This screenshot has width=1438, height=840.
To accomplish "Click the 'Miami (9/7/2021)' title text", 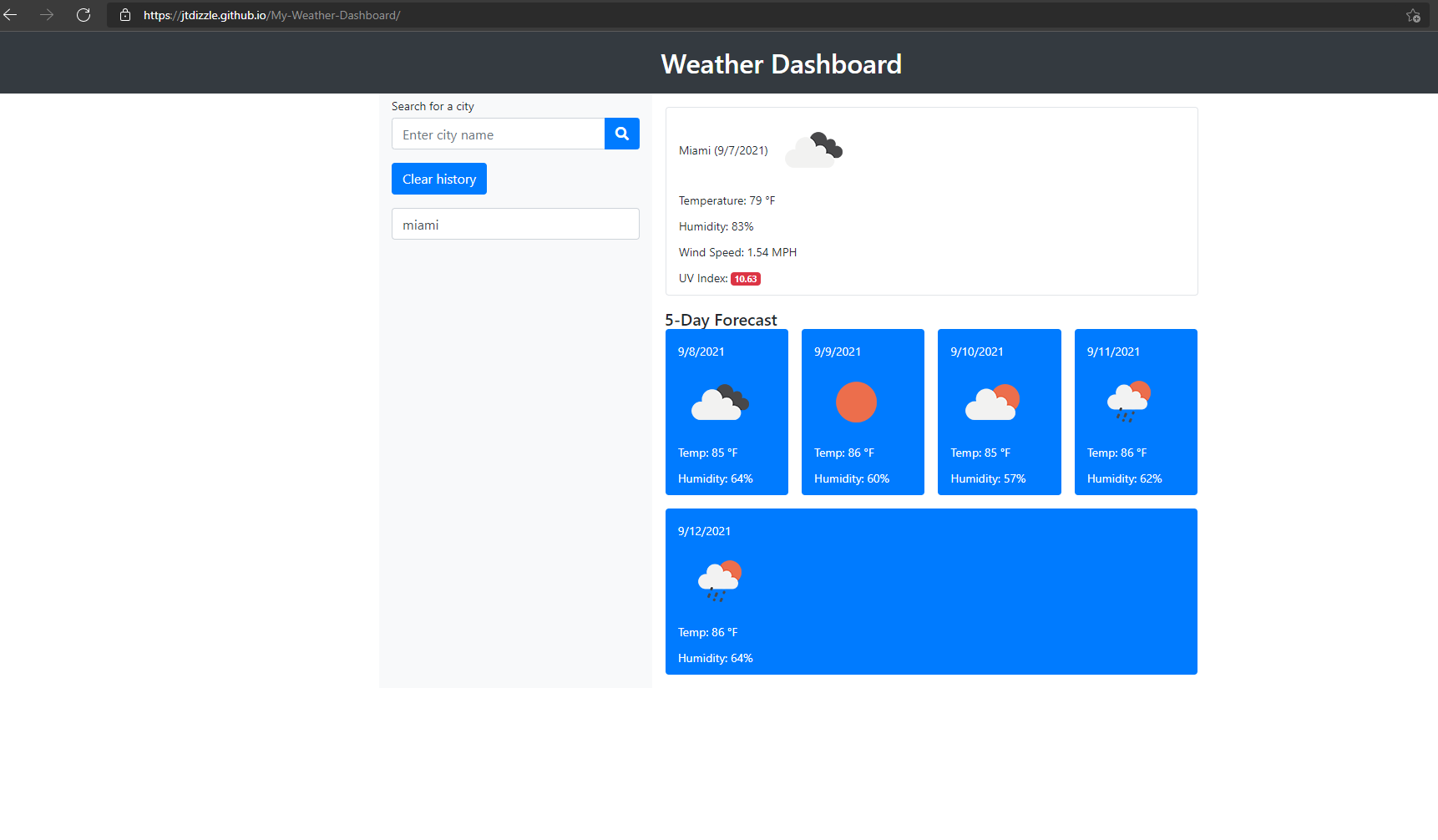I will (723, 150).
